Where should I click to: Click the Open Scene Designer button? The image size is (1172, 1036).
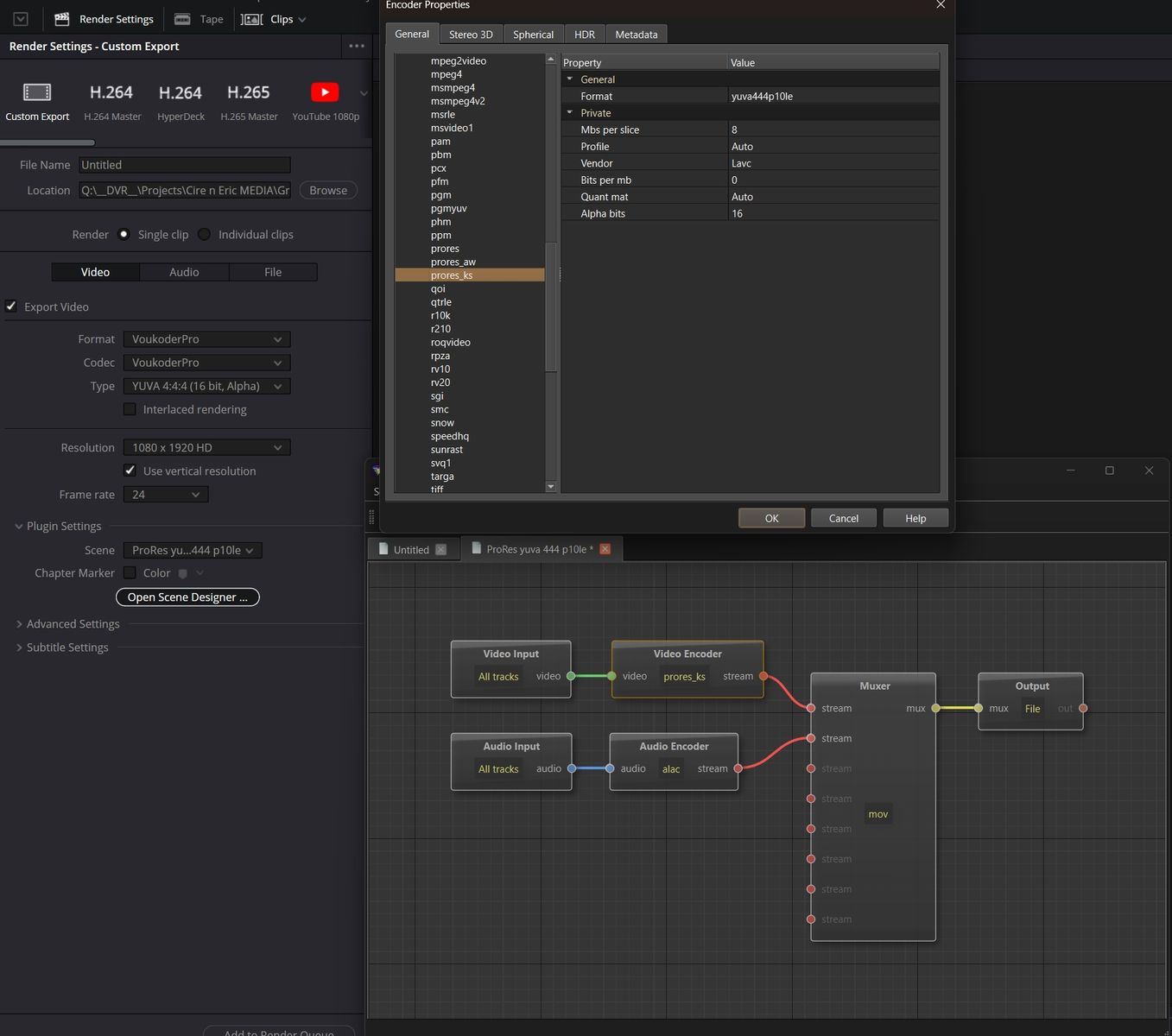[187, 597]
